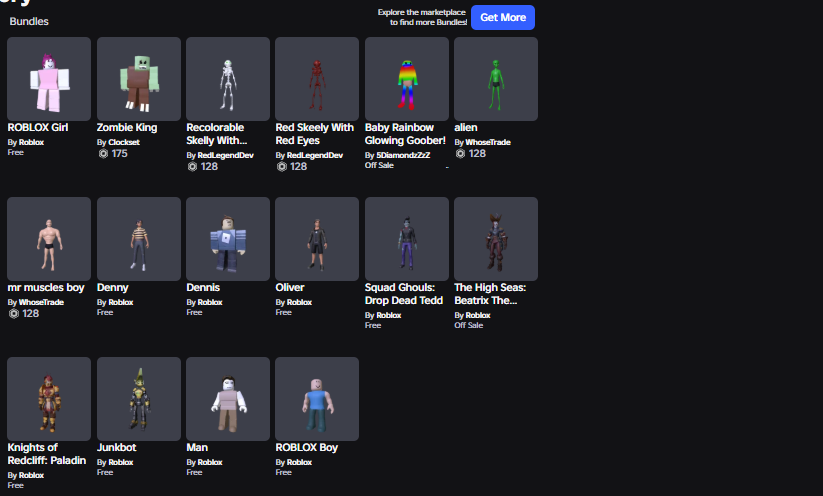
Task: Click the Junkbot title link
Action: [x=117, y=448]
